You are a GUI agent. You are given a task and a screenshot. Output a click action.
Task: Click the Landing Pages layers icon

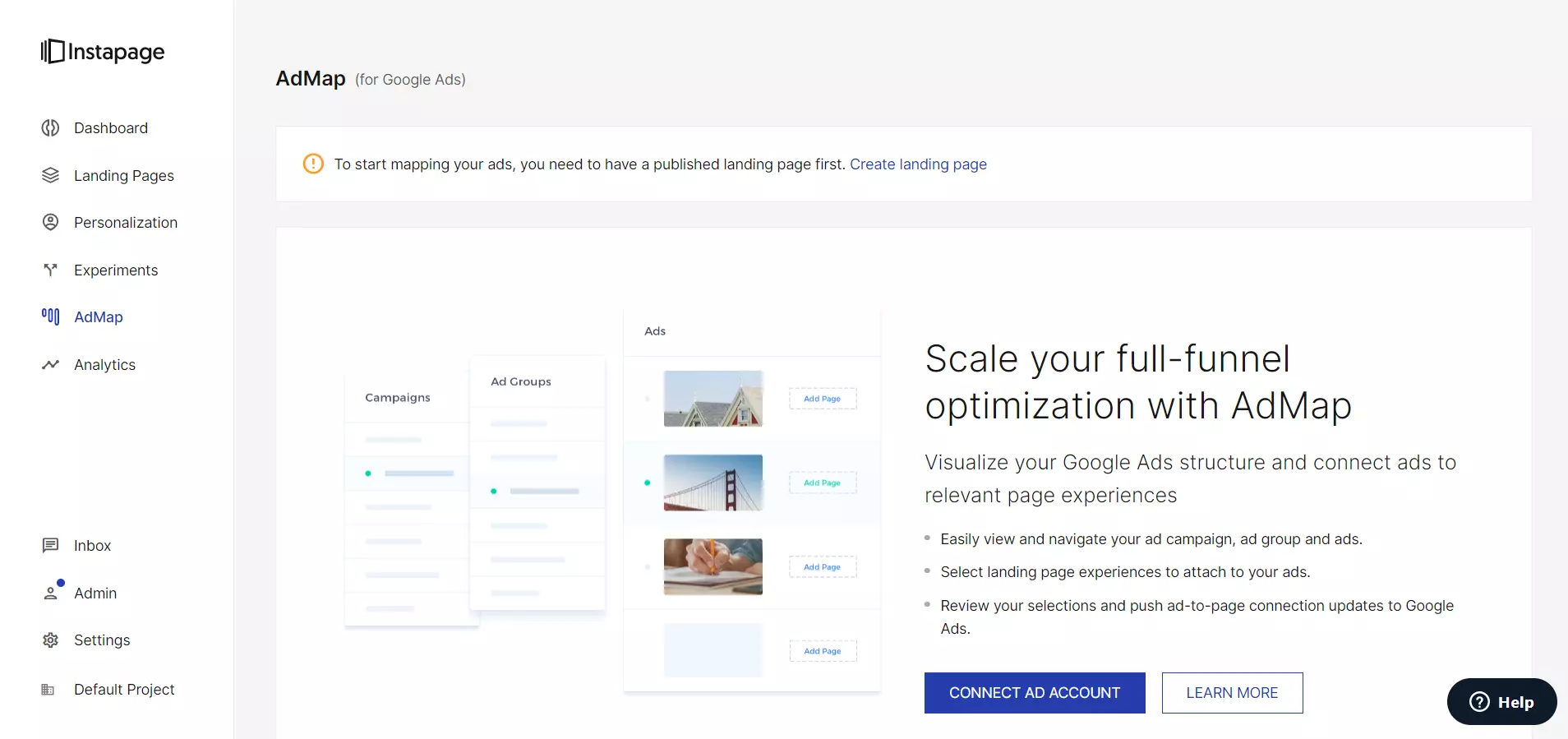click(x=50, y=175)
